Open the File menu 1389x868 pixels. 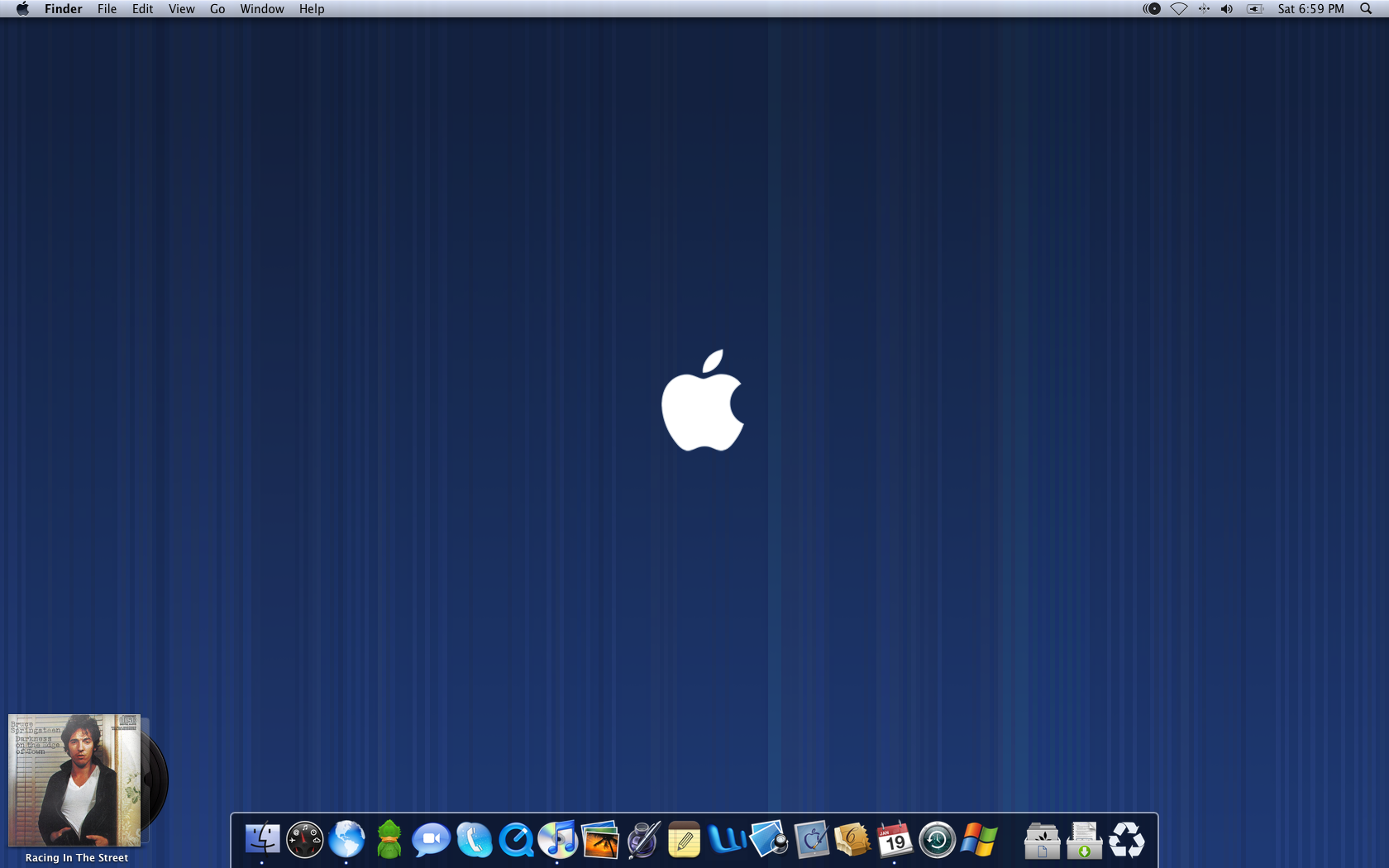pyautogui.click(x=107, y=8)
